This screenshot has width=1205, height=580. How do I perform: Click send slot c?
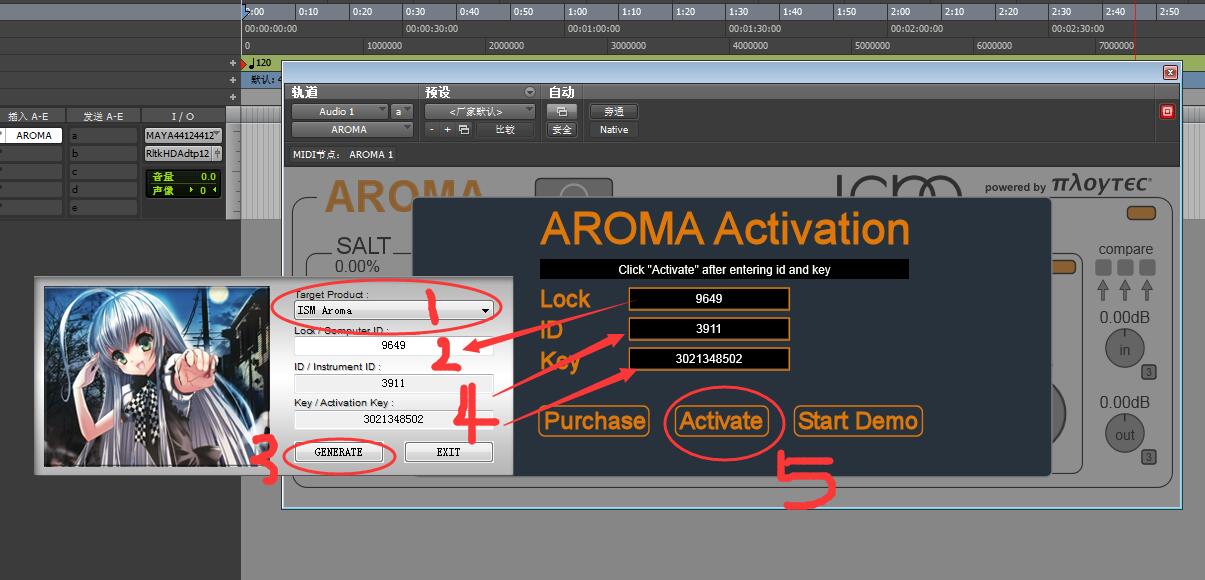click(104, 172)
